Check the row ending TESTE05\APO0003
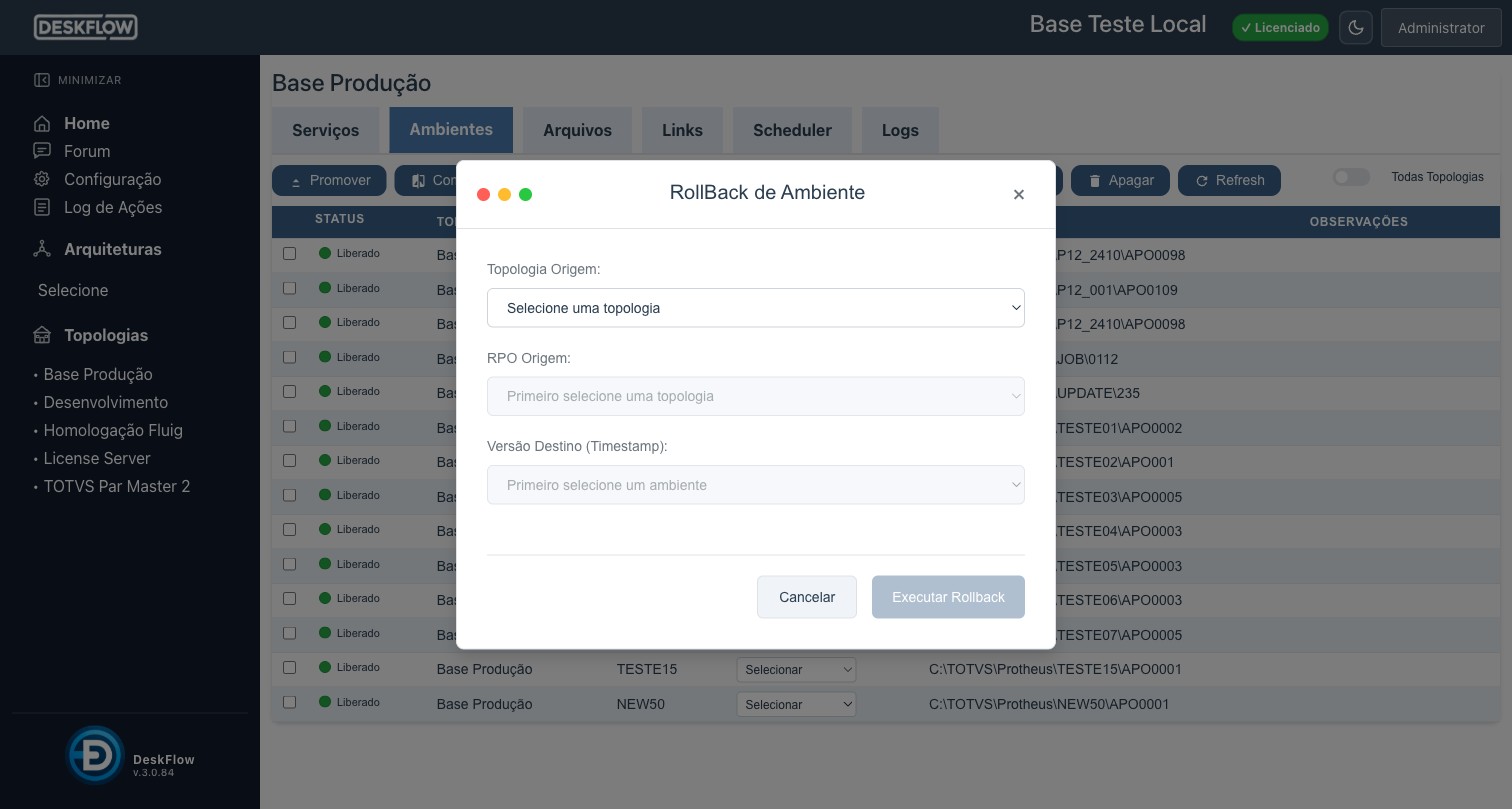Screen dimensions: 1512x809 tap(290, 564)
